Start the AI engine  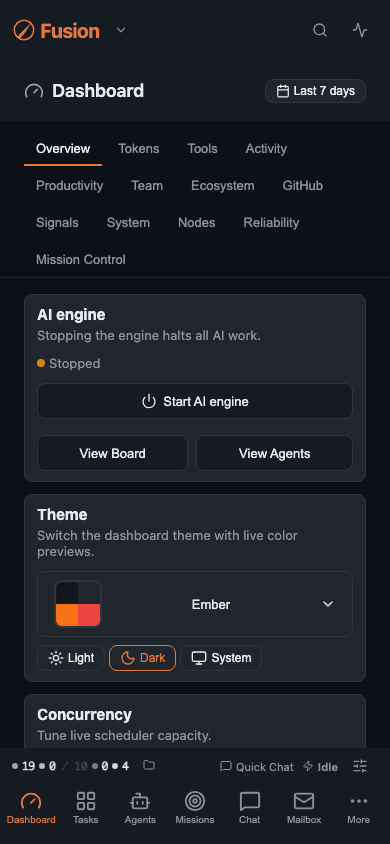[195, 401]
